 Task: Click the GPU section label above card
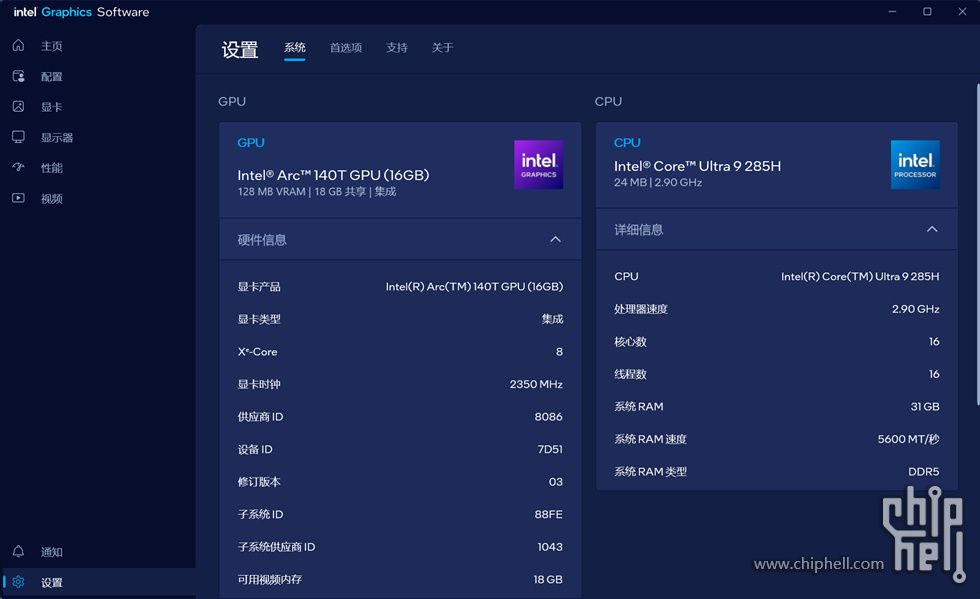click(232, 101)
